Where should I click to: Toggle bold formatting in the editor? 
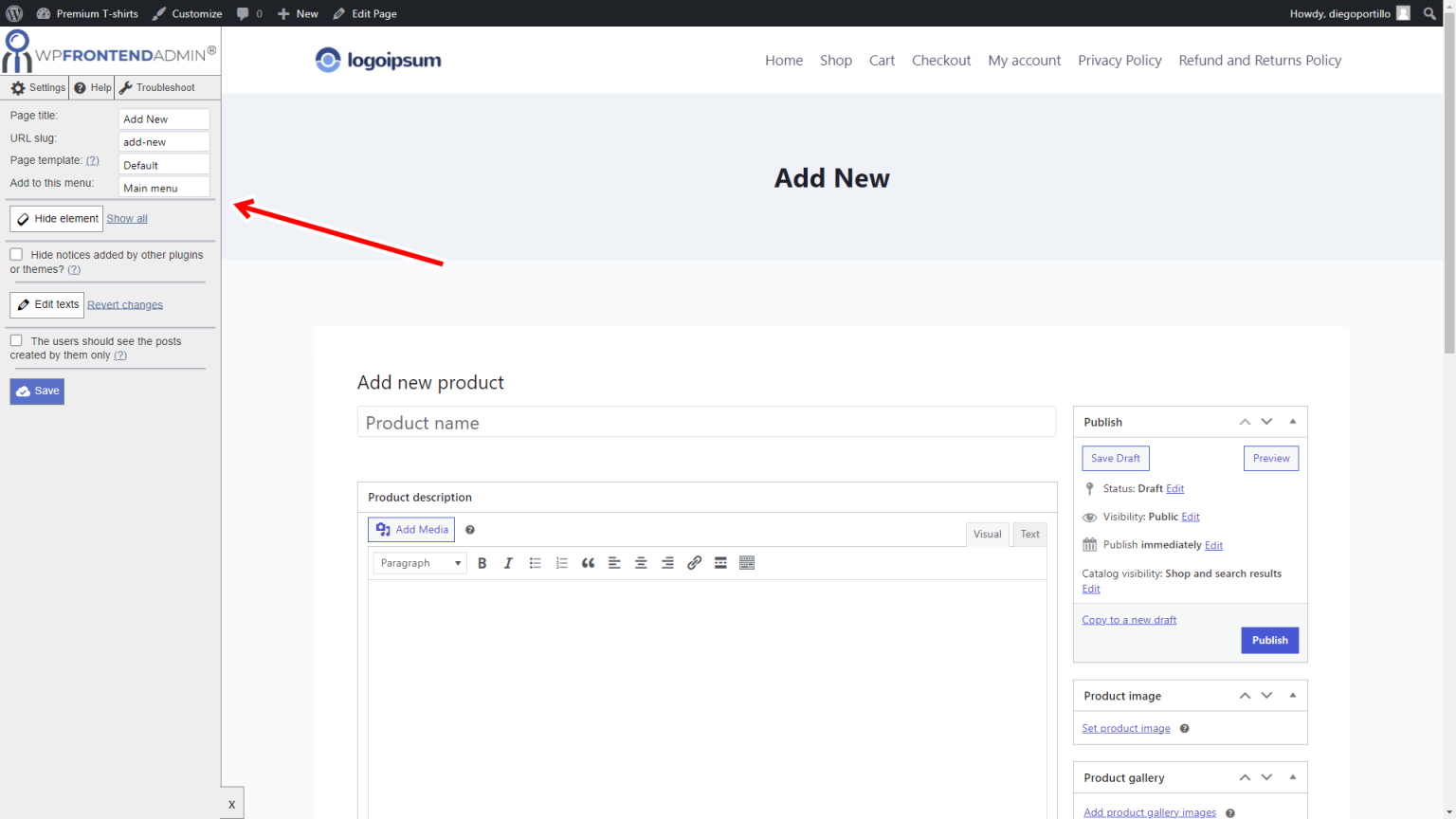coord(482,562)
